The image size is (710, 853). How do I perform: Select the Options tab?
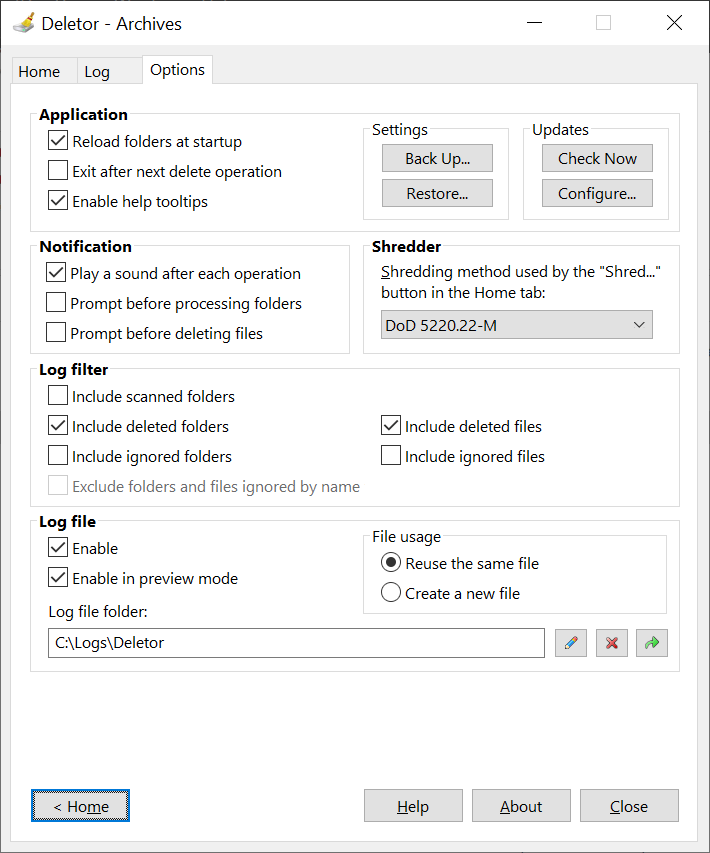pos(177,70)
